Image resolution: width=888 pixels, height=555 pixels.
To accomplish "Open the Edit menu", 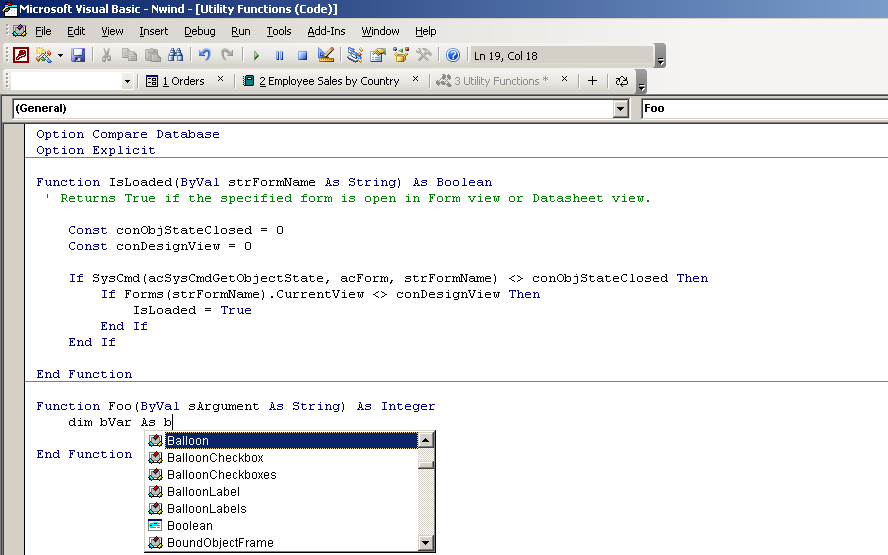I will click(x=76, y=31).
